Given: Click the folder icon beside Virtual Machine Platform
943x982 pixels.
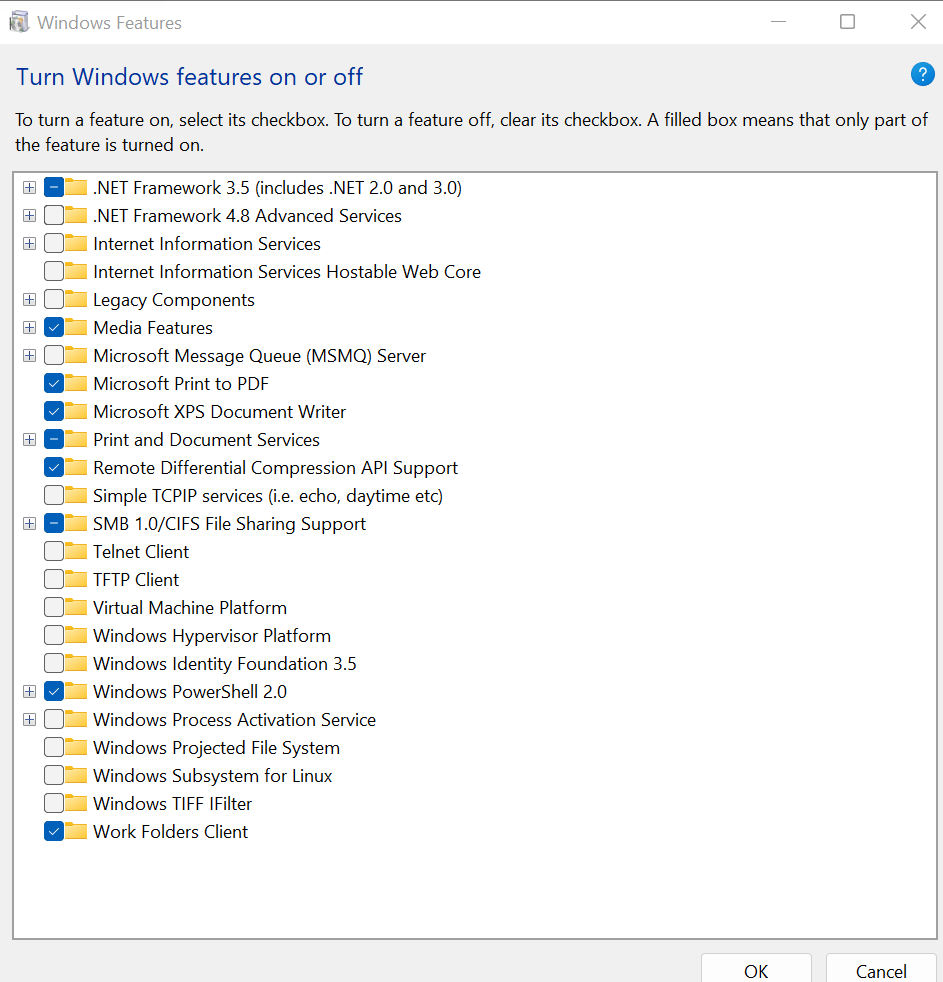Looking at the screenshot, I should click(x=76, y=607).
